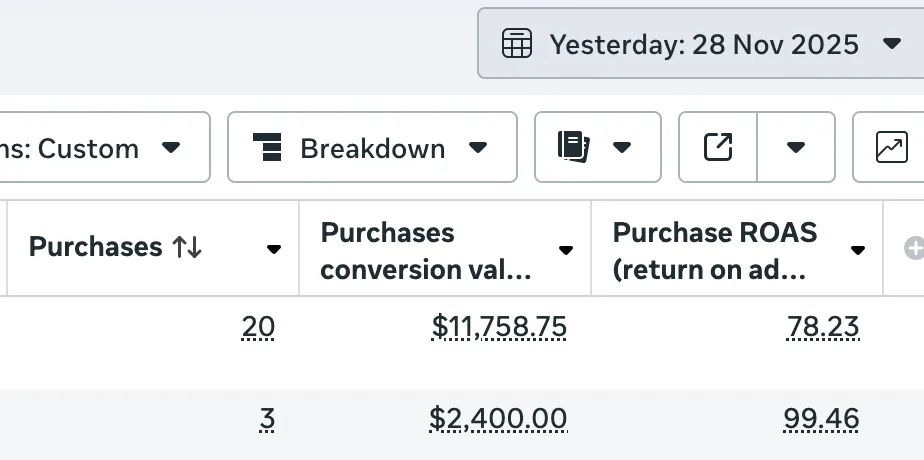This screenshot has width=924, height=460.
Task: Click the $11,758.75 conversion value
Action: point(499,327)
